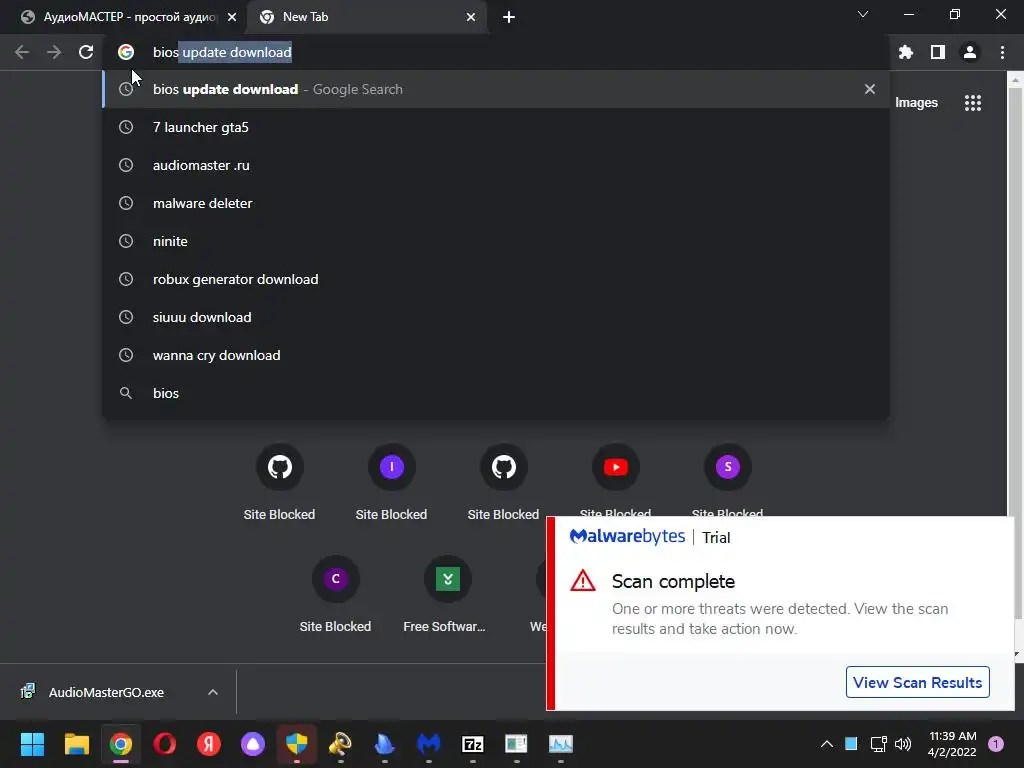1024x768 pixels.
Task: Open the blue flame app in taskbar
Action: point(385,744)
